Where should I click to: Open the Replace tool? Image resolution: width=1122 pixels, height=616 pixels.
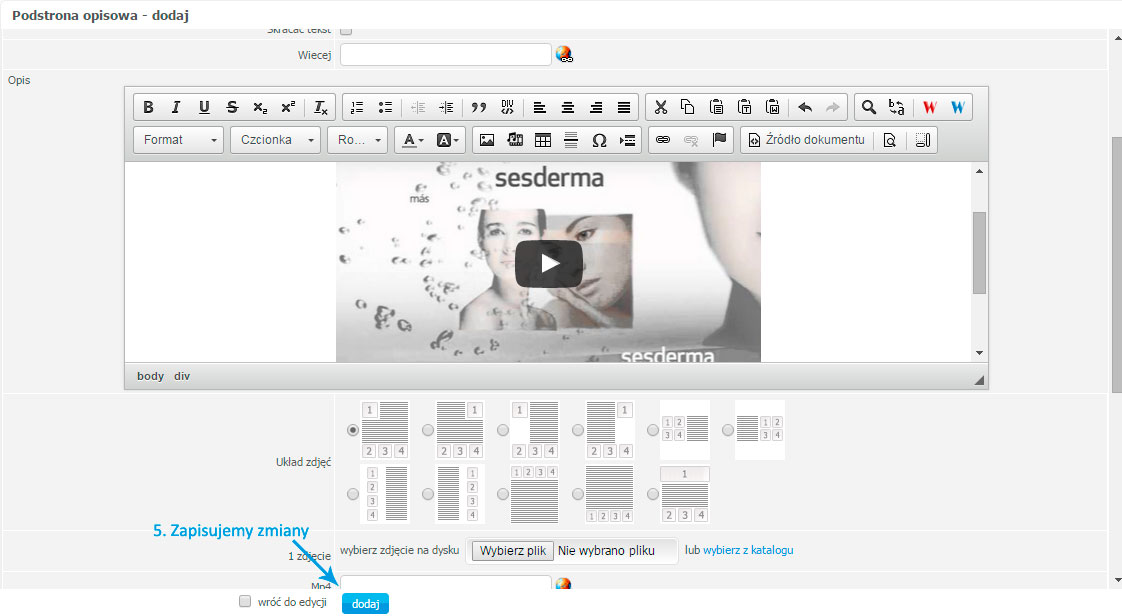897,107
